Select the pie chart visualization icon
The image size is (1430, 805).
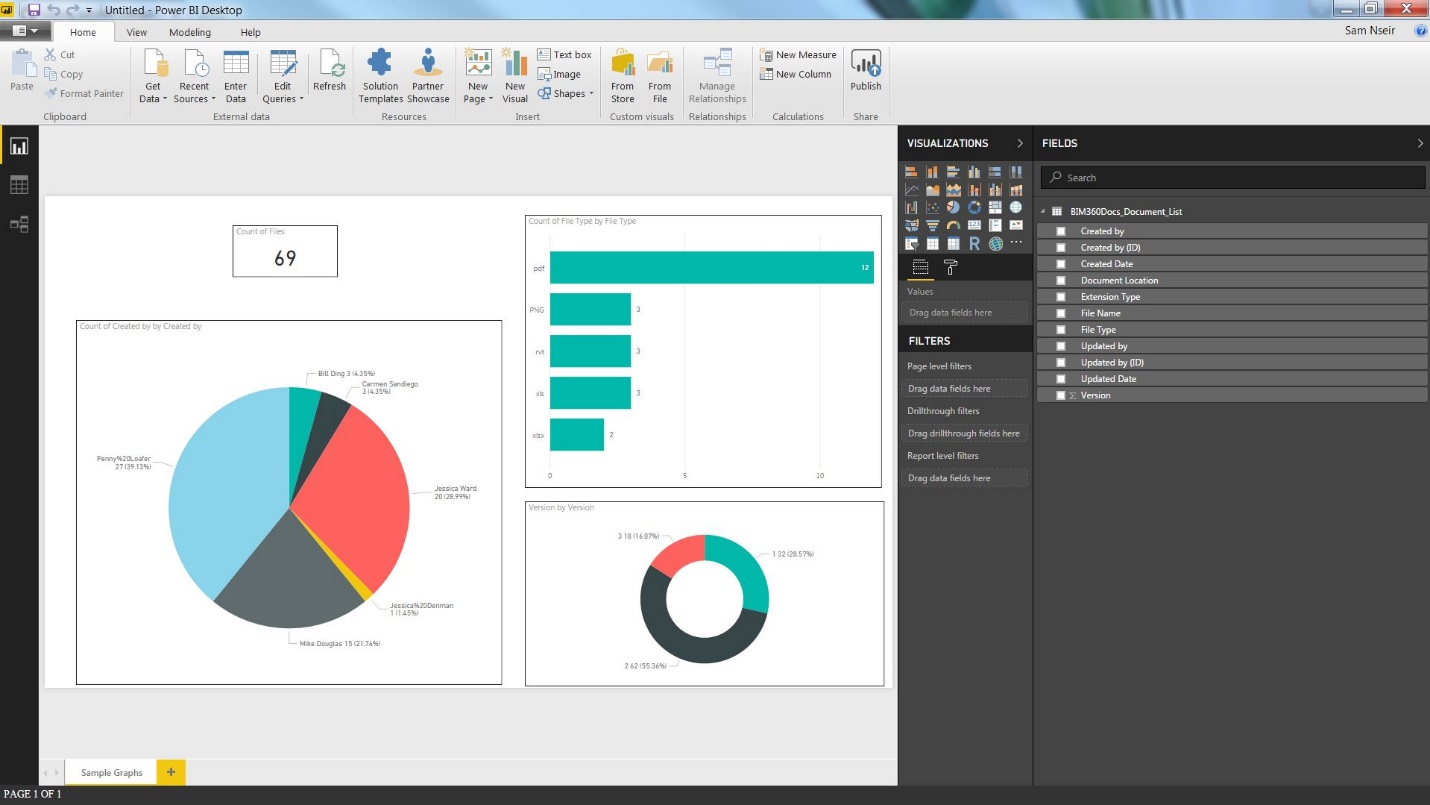pos(953,207)
